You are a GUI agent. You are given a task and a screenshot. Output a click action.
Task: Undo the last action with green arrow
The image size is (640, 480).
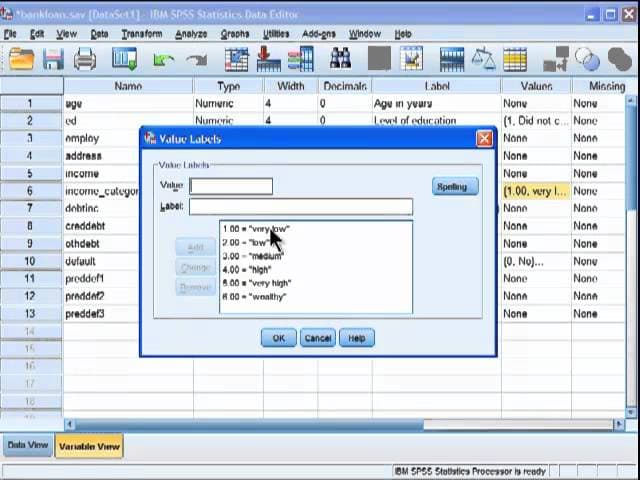tap(163, 60)
